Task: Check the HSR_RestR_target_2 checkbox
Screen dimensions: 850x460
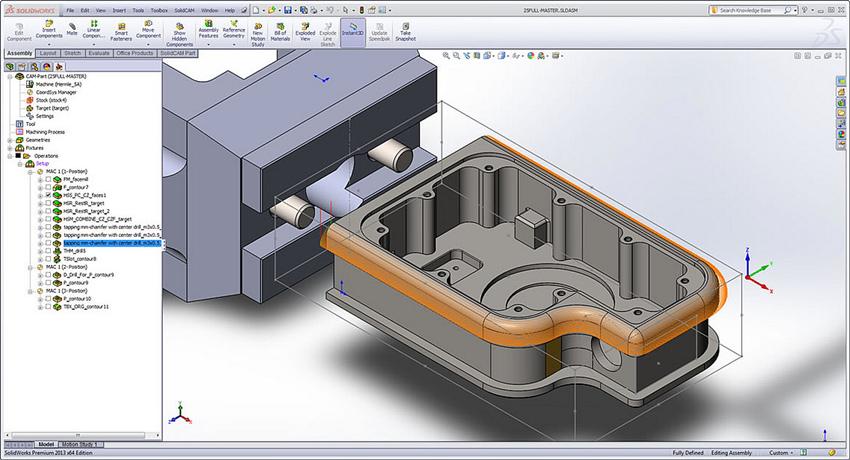Action: tap(48, 211)
